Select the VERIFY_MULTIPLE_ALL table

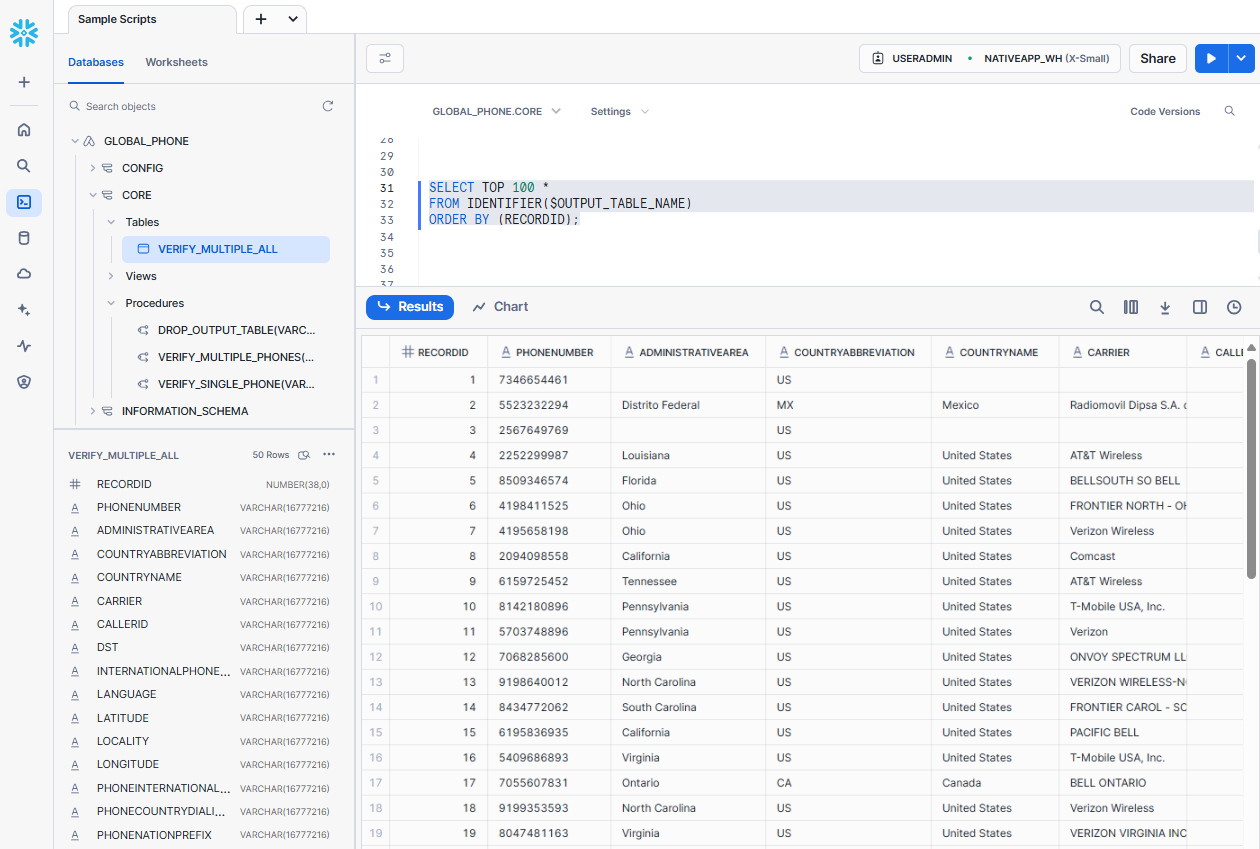point(226,249)
